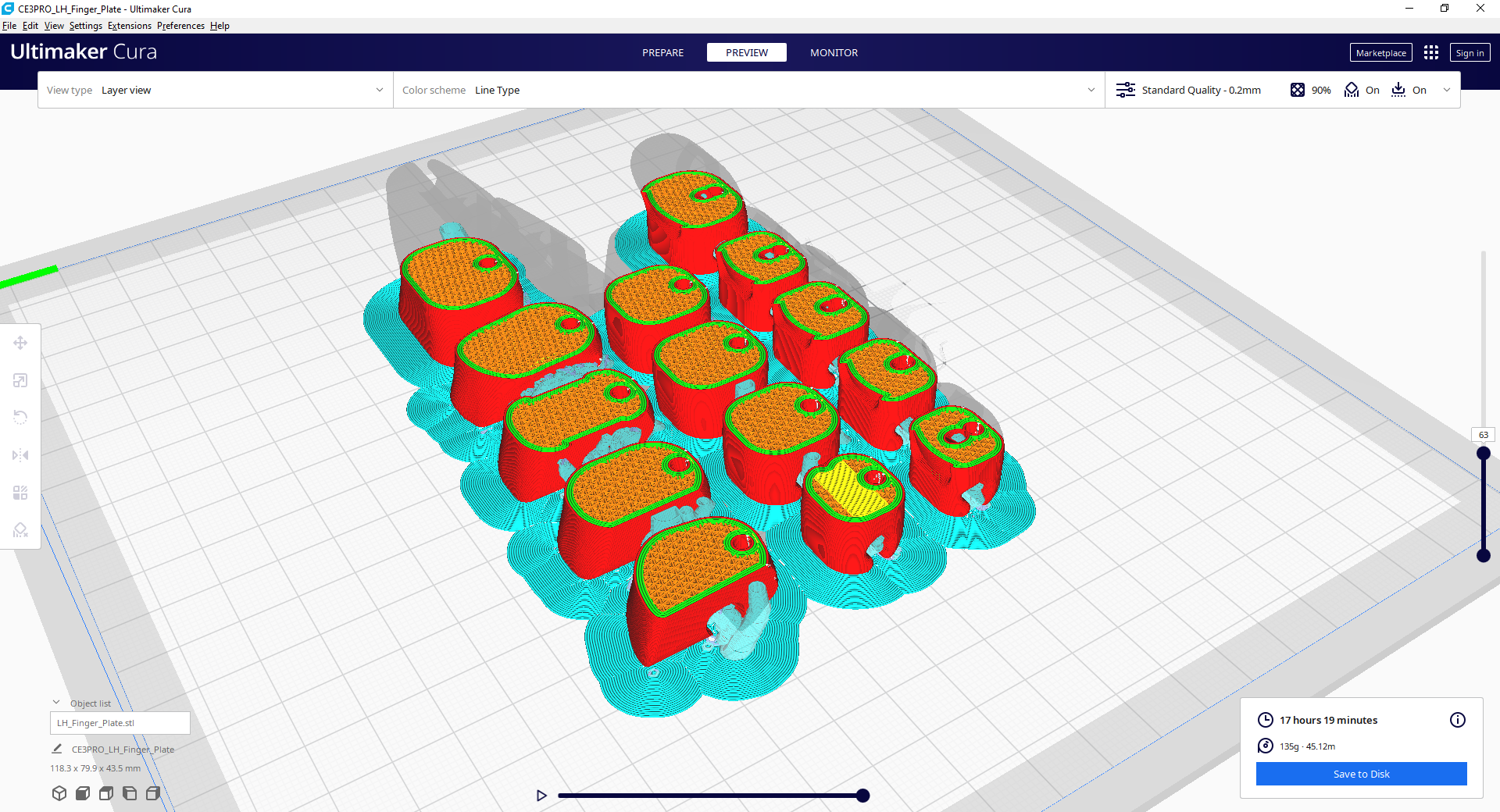This screenshot has width=1500, height=812.
Task: Play the layer simulation
Action: click(541, 796)
